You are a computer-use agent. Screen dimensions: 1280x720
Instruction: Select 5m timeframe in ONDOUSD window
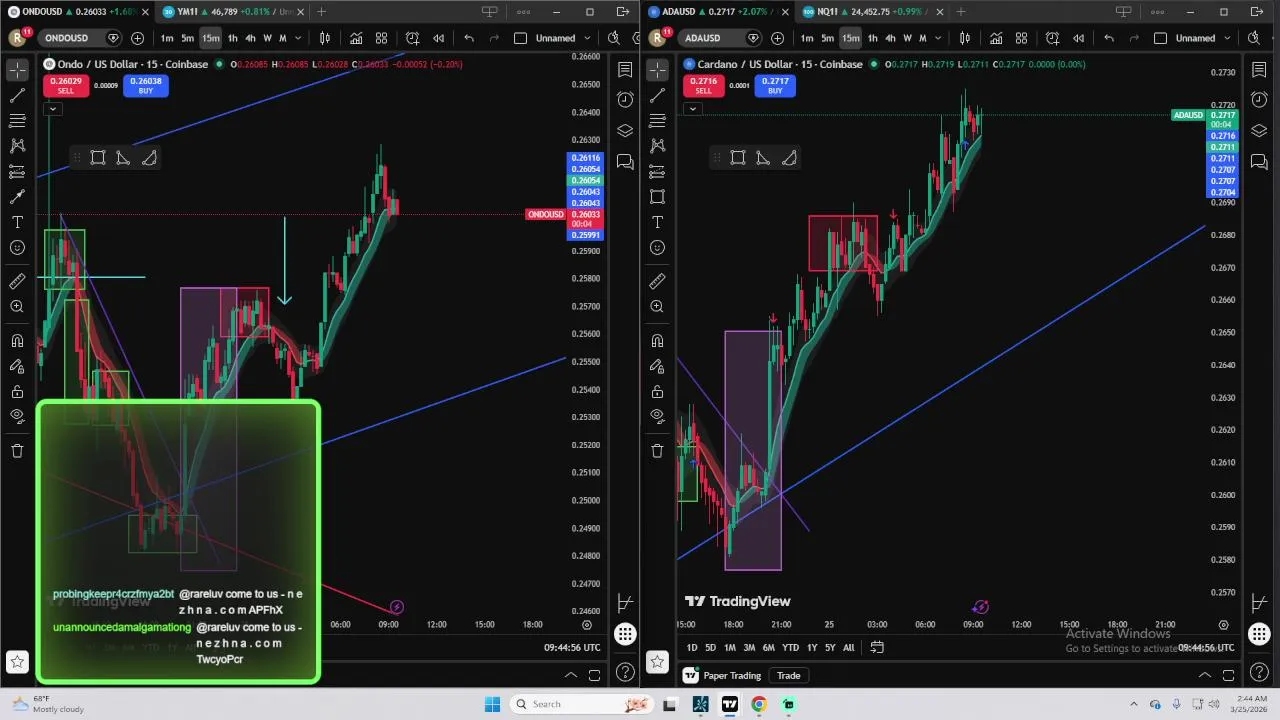tap(187, 38)
